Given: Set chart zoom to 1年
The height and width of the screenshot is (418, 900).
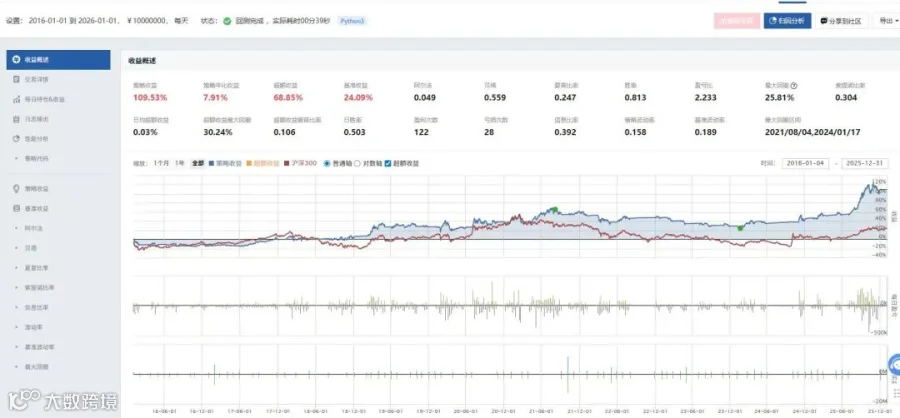Looking at the screenshot, I should (x=180, y=163).
